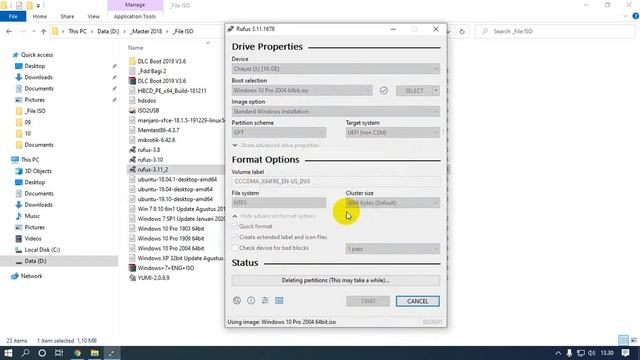Go up one folder level
Screen dimensions: 640x360
pos(43,31)
